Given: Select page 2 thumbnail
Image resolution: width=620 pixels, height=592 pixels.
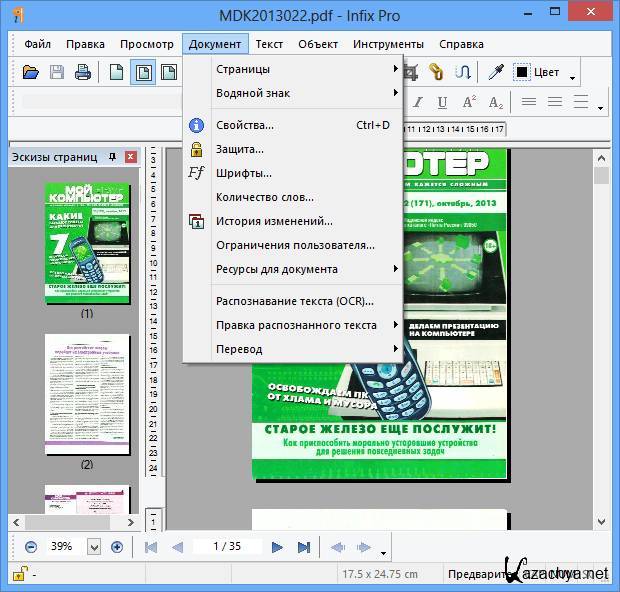Looking at the screenshot, I should pyautogui.click(x=87, y=395).
